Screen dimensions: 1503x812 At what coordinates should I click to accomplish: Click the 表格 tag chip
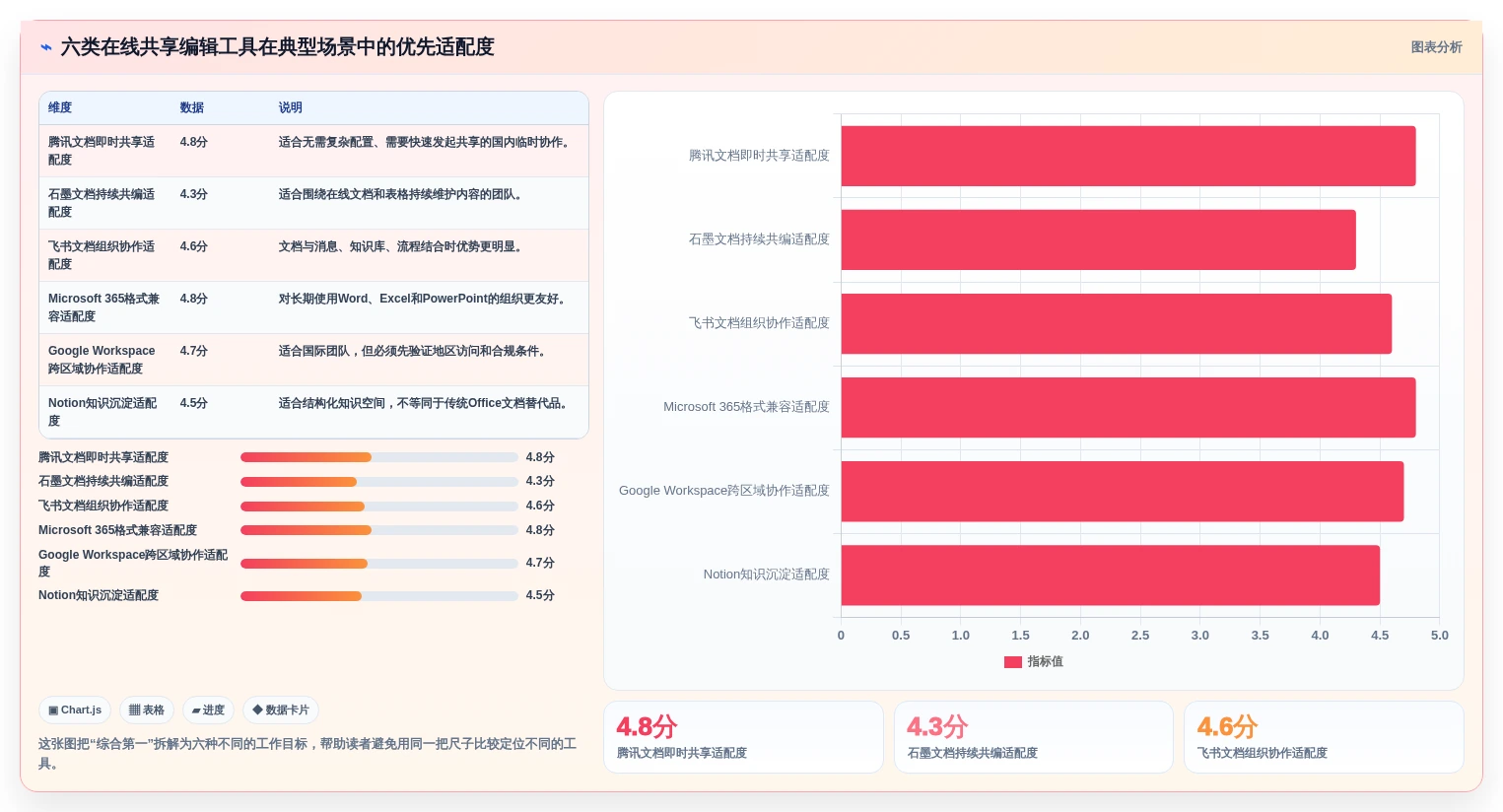(147, 710)
